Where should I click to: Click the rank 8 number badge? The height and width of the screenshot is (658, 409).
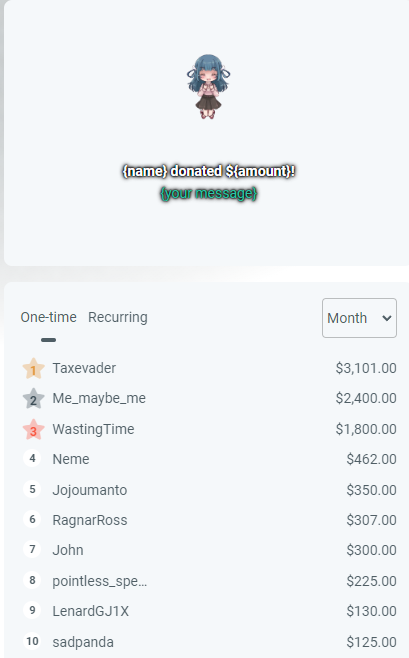(x=32, y=580)
